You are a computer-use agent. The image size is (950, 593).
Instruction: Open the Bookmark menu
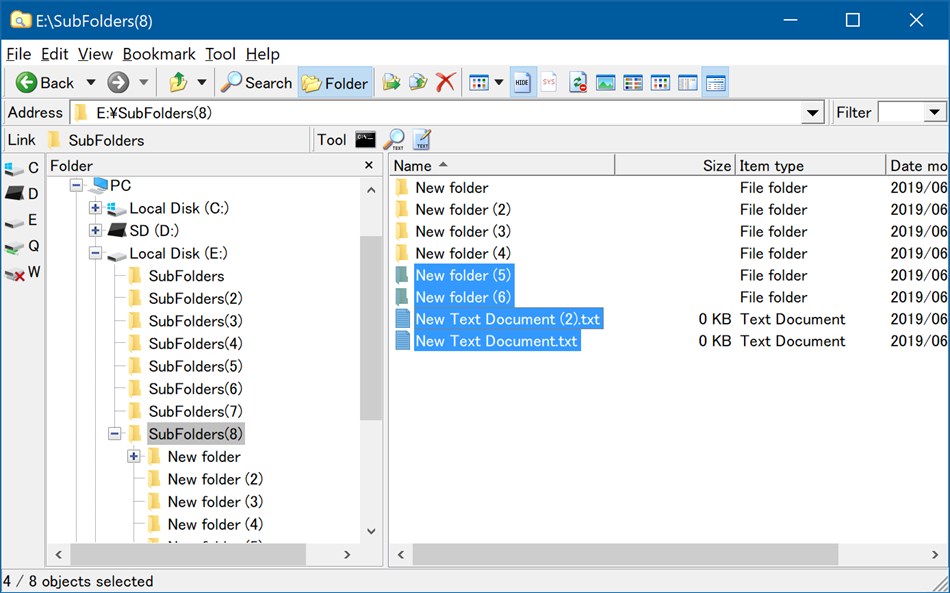click(159, 54)
